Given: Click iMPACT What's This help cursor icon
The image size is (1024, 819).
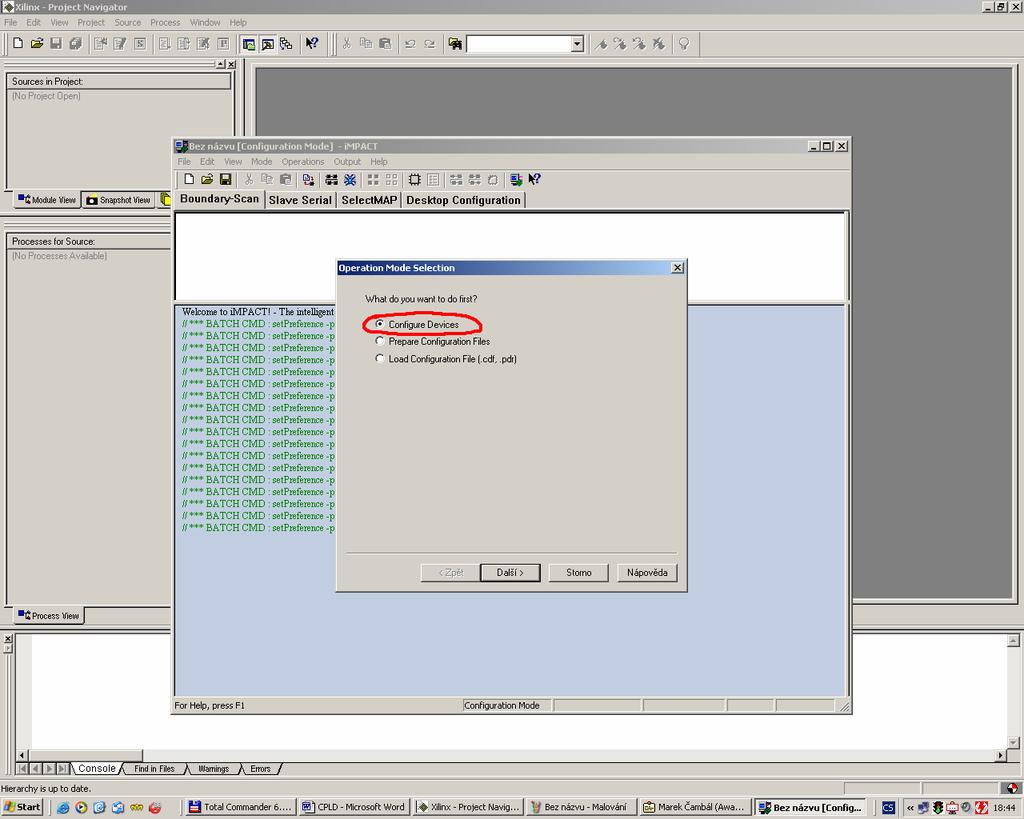Looking at the screenshot, I should click(x=534, y=180).
